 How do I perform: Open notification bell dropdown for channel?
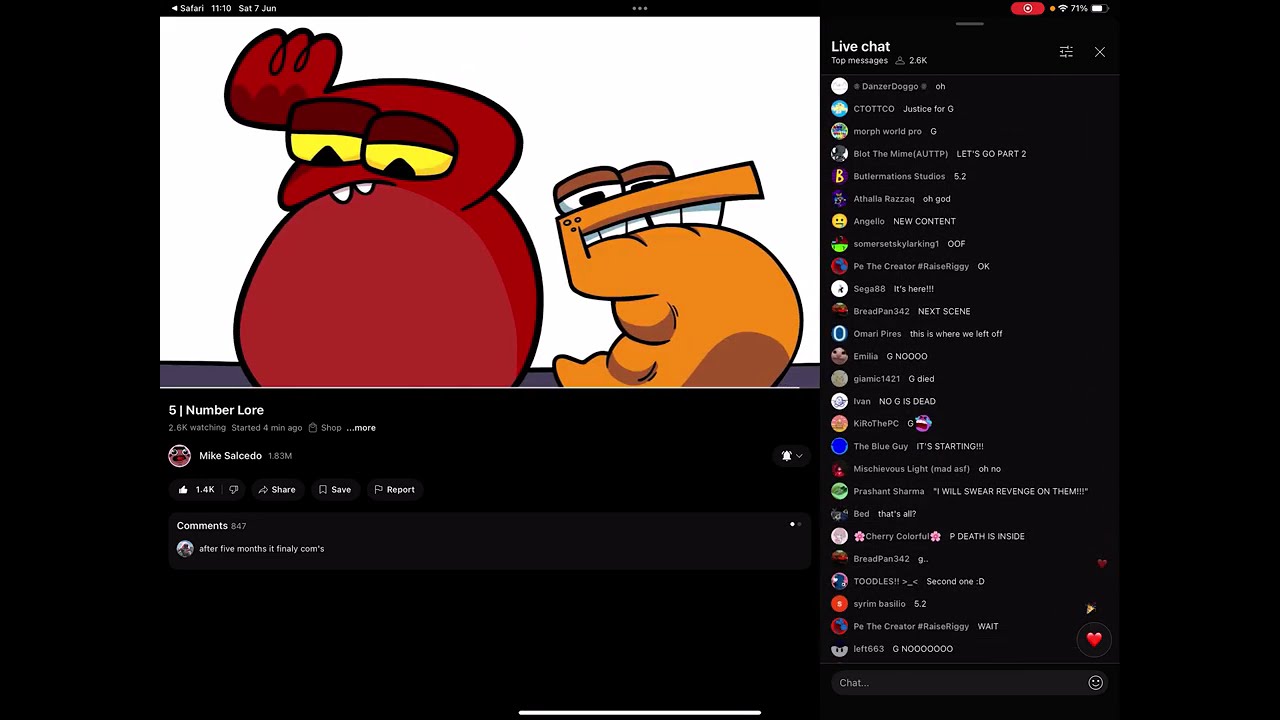pyautogui.click(x=792, y=456)
